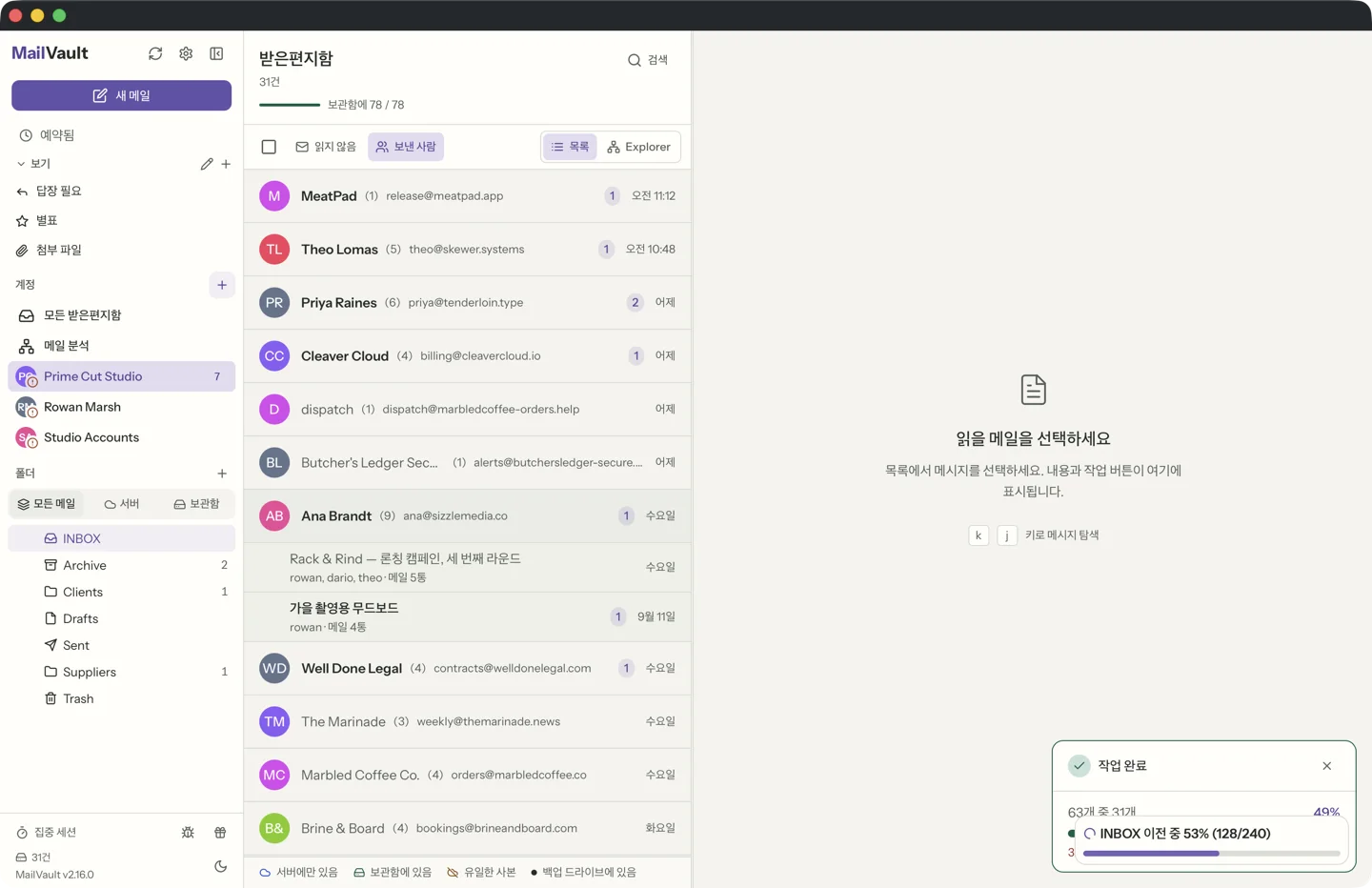Select the Prime Cut Studio account
This screenshot has width=1372, height=888.
point(122,376)
